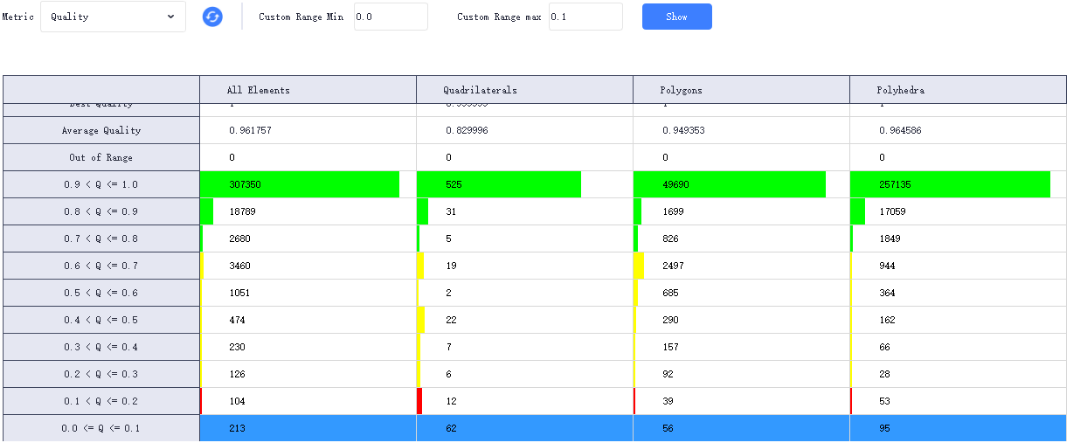This screenshot has width=1080, height=442.
Task: Click the 0.3 < Q <= 0.4 row label
Action: tap(101, 347)
